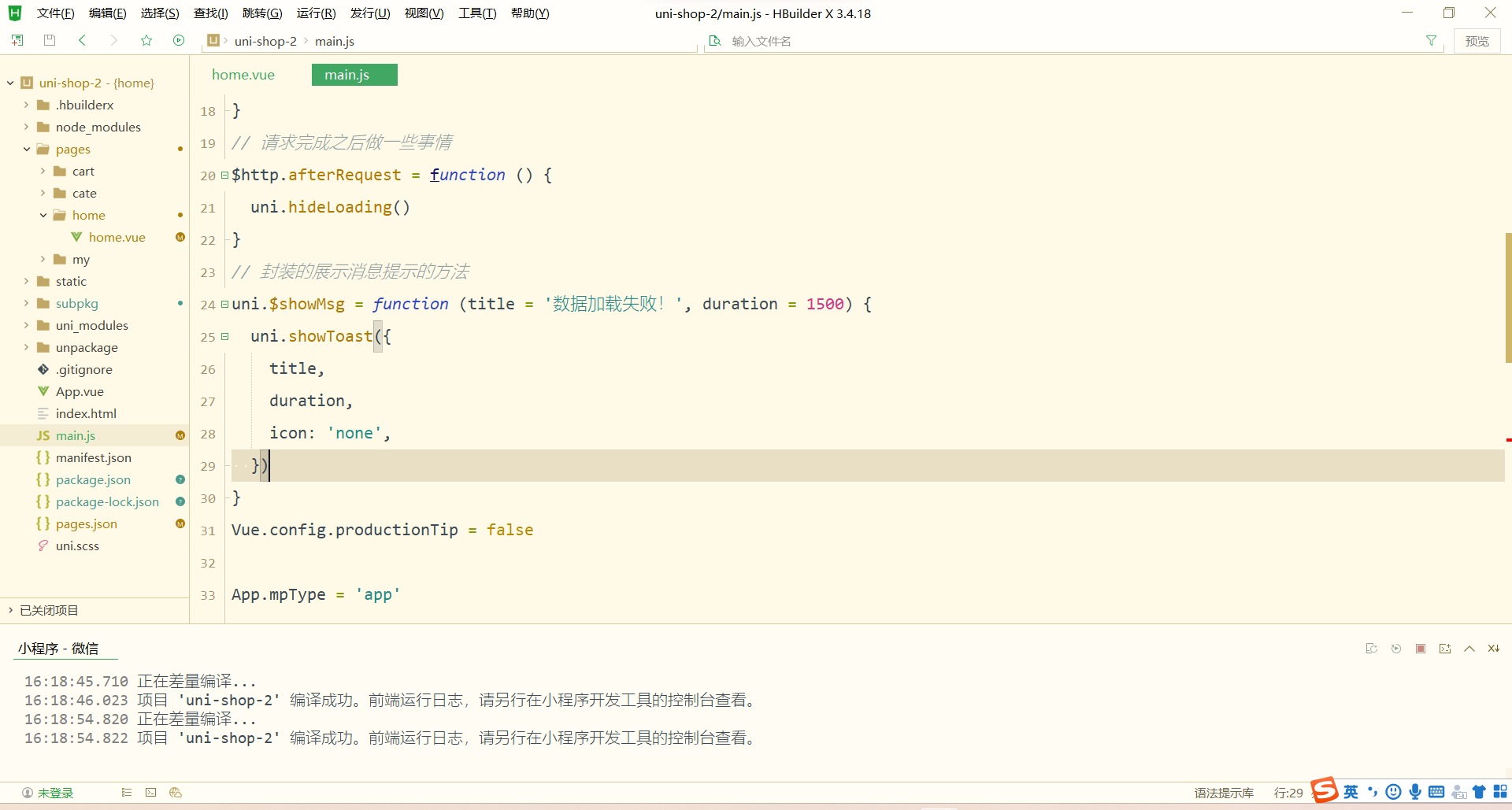
Task: Click the Save file icon
Action: [49, 40]
